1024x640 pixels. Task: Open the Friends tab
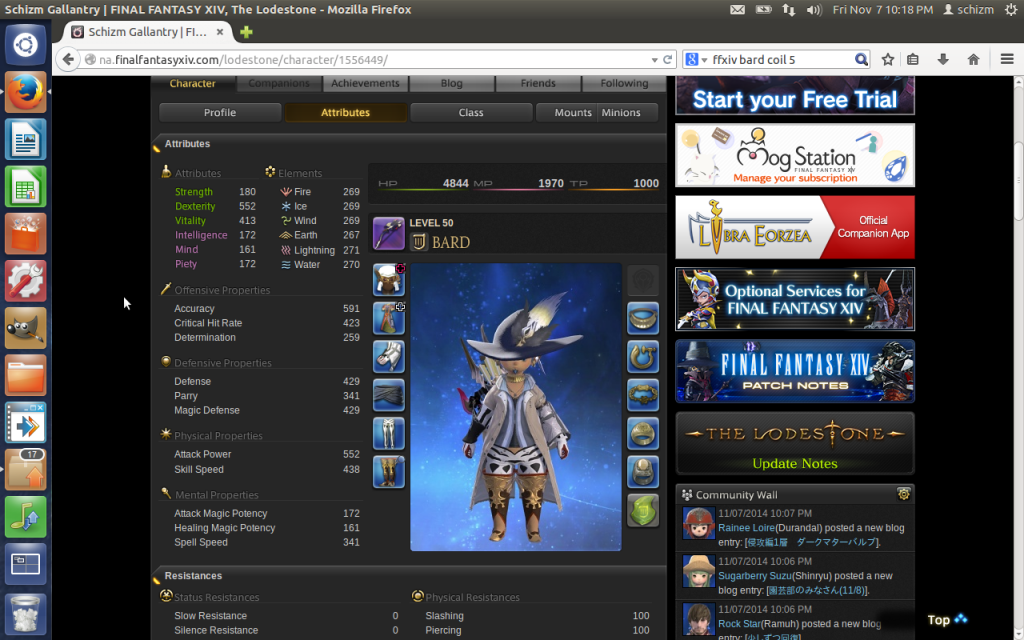click(x=538, y=83)
